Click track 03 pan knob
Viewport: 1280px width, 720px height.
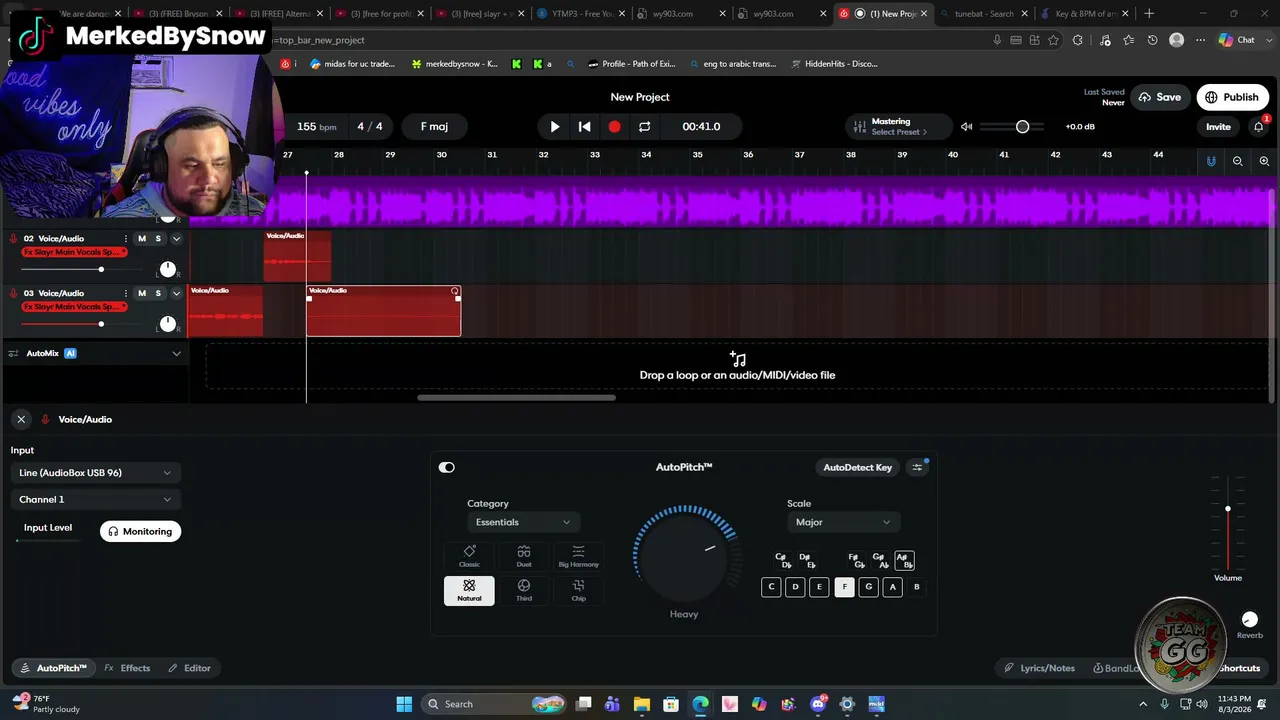(168, 324)
